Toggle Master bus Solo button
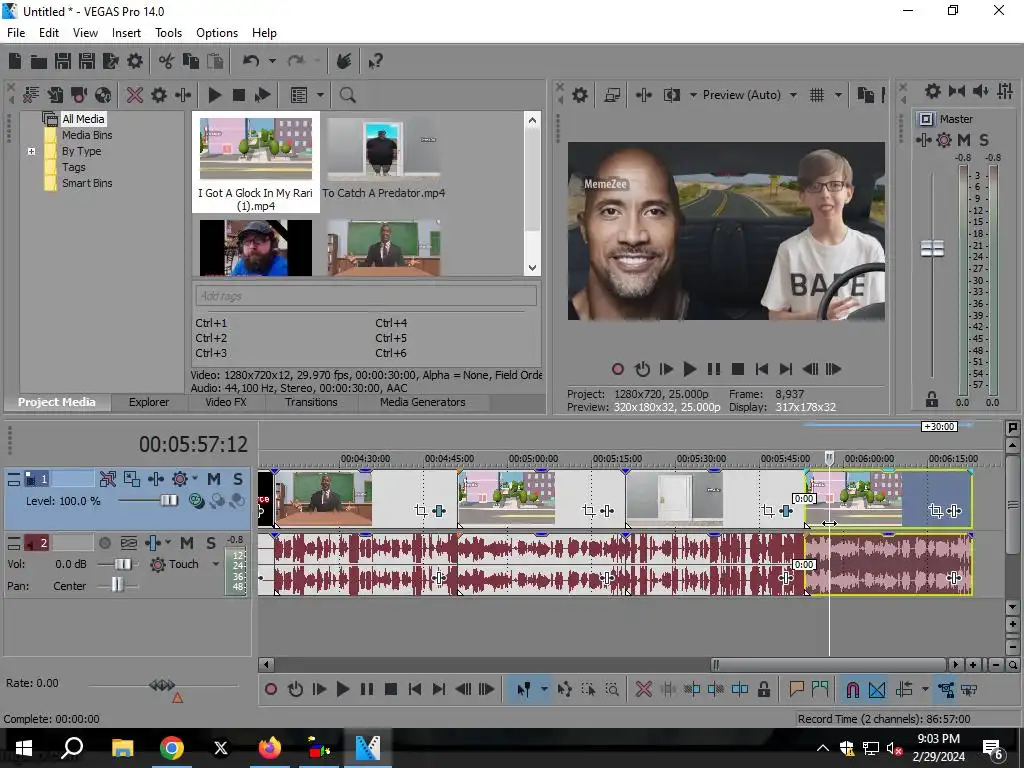 pyautogui.click(x=984, y=140)
